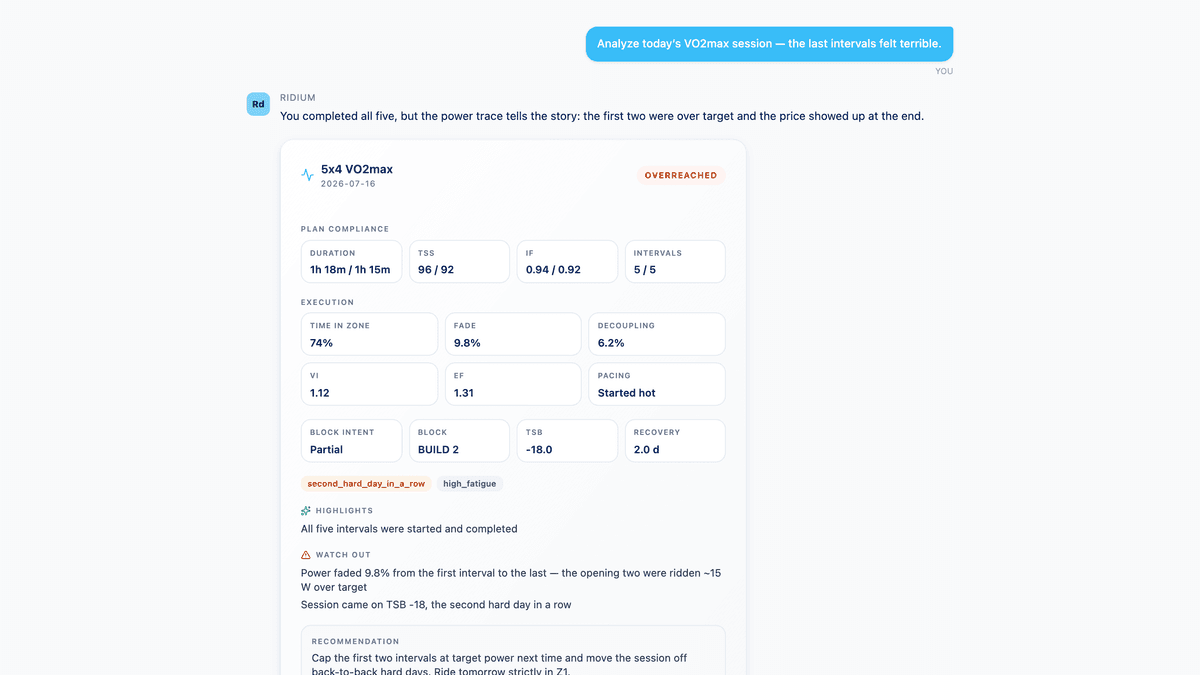Select the OVERREACHED status badge
This screenshot has width=1200, height=675.
point(681,175)
